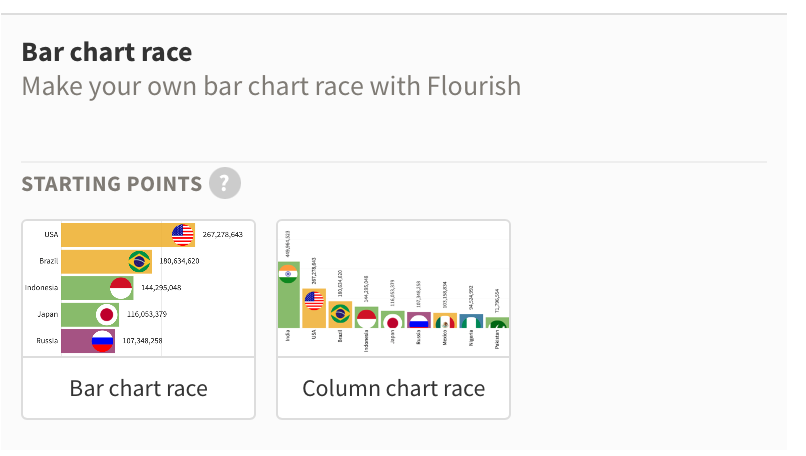Click the Starting Points help question mark icon
The width and height of the screenshot is (806, 456).
(225, 183)
